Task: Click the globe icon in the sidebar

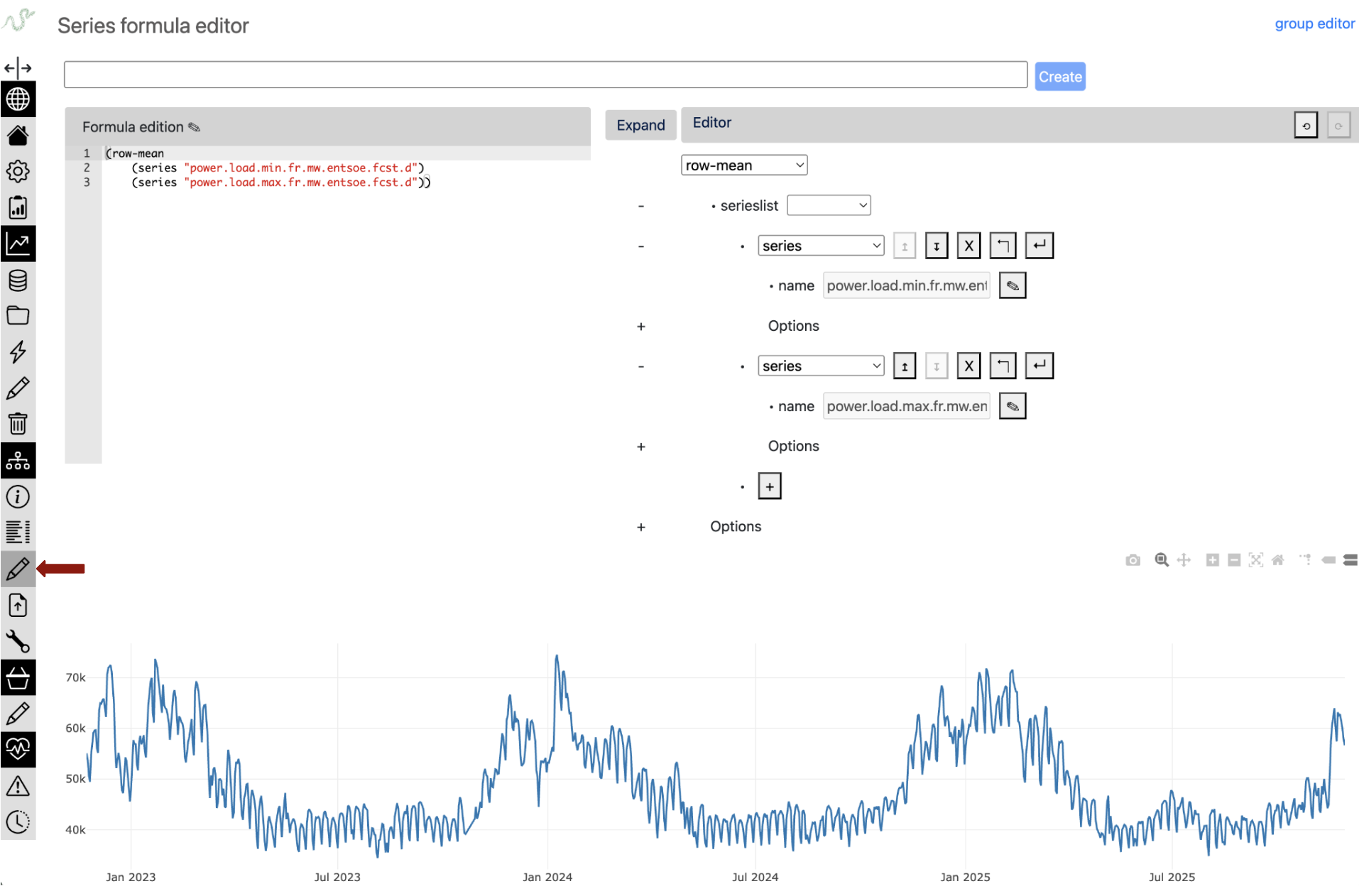Action: [18, 99]
